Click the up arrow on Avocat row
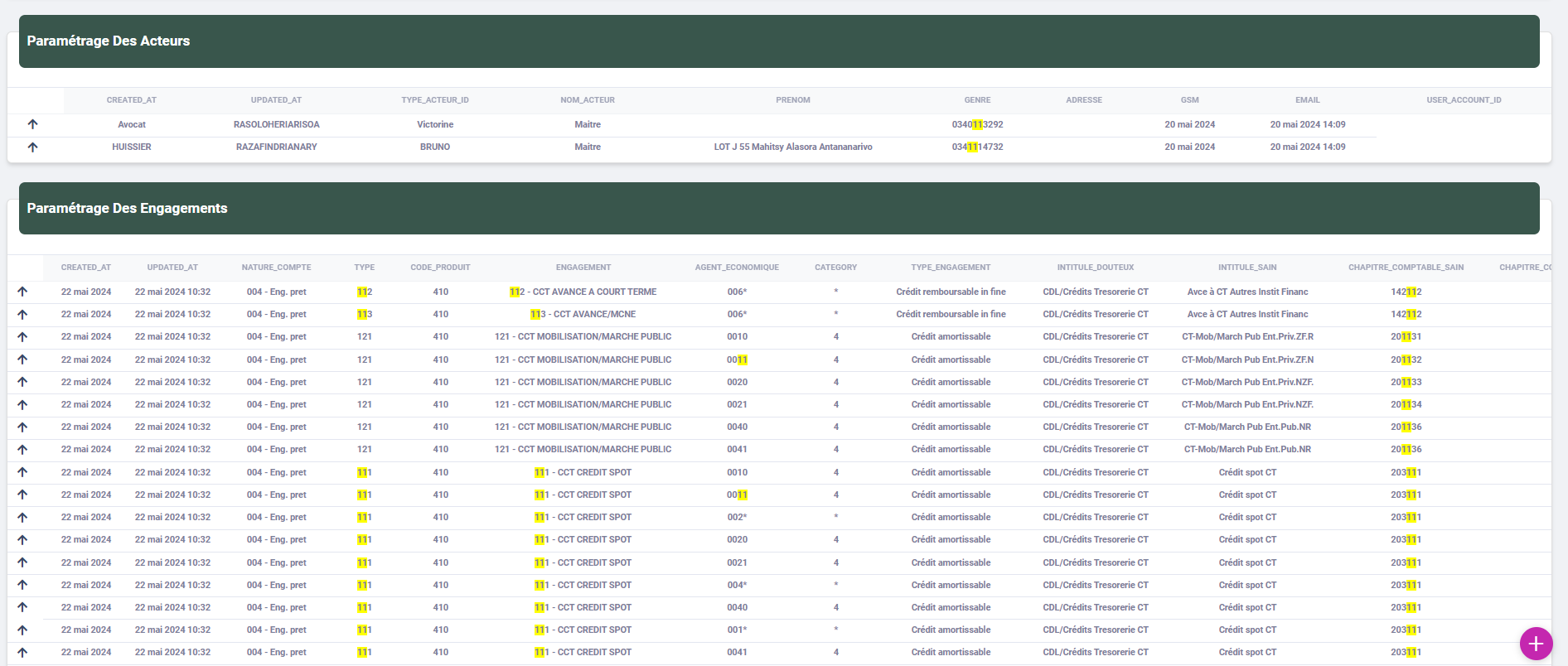The height and width of the screenshot is (666, 1568). (33, 124)
